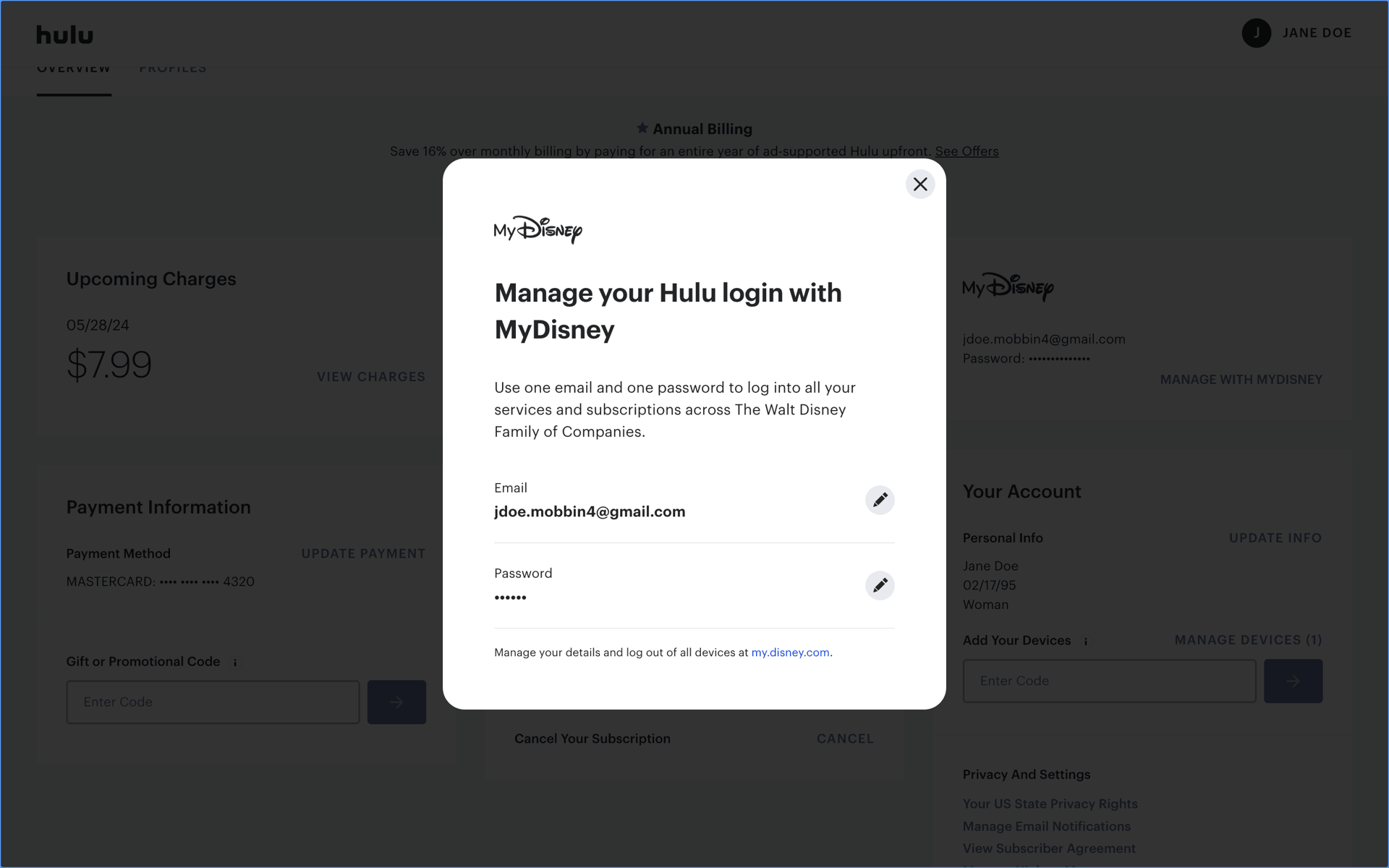This screenshot has height=868, width=1389.
Task: Click Update Info for Personal Info
Action: pyautogui.click(x=1275, y=538)
